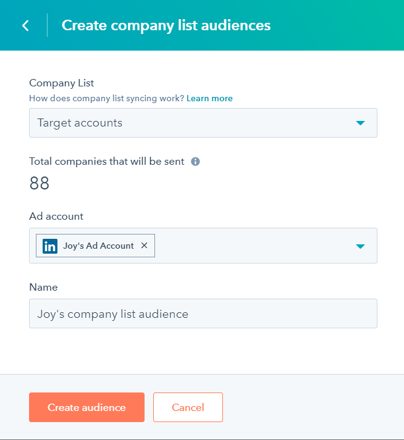404x440 pixels.
Task: Select the Joy's Ad Account tag text
Action: click(x=98, y=246)
